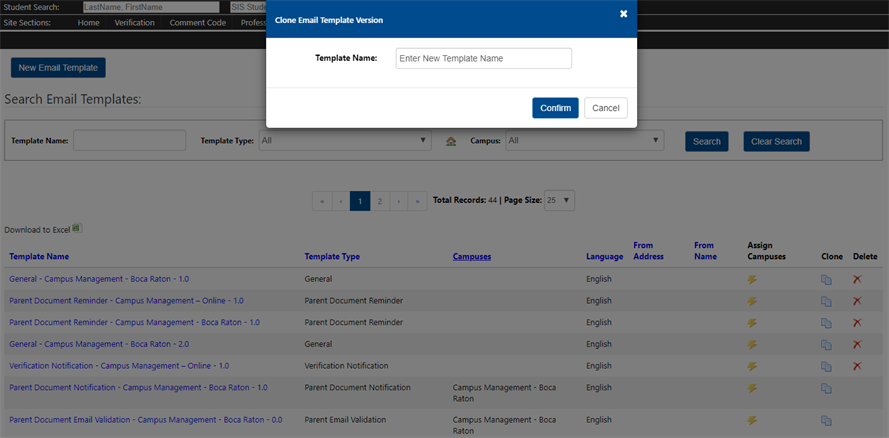
Task: Jump to the first page of results
Action: pyautogui.click(x=322, y=201)
